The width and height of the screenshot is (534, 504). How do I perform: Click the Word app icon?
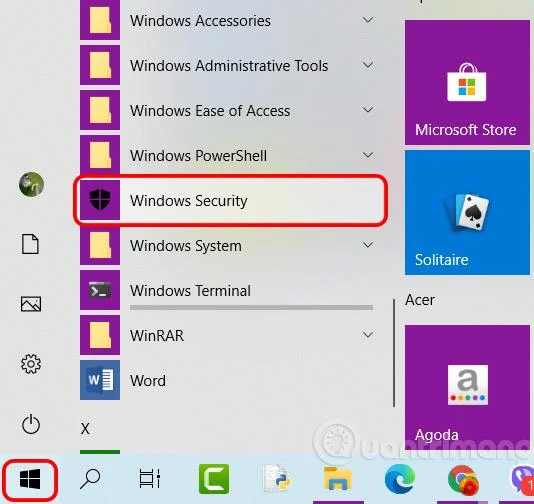pyautogui.click(x=100, y=380)
